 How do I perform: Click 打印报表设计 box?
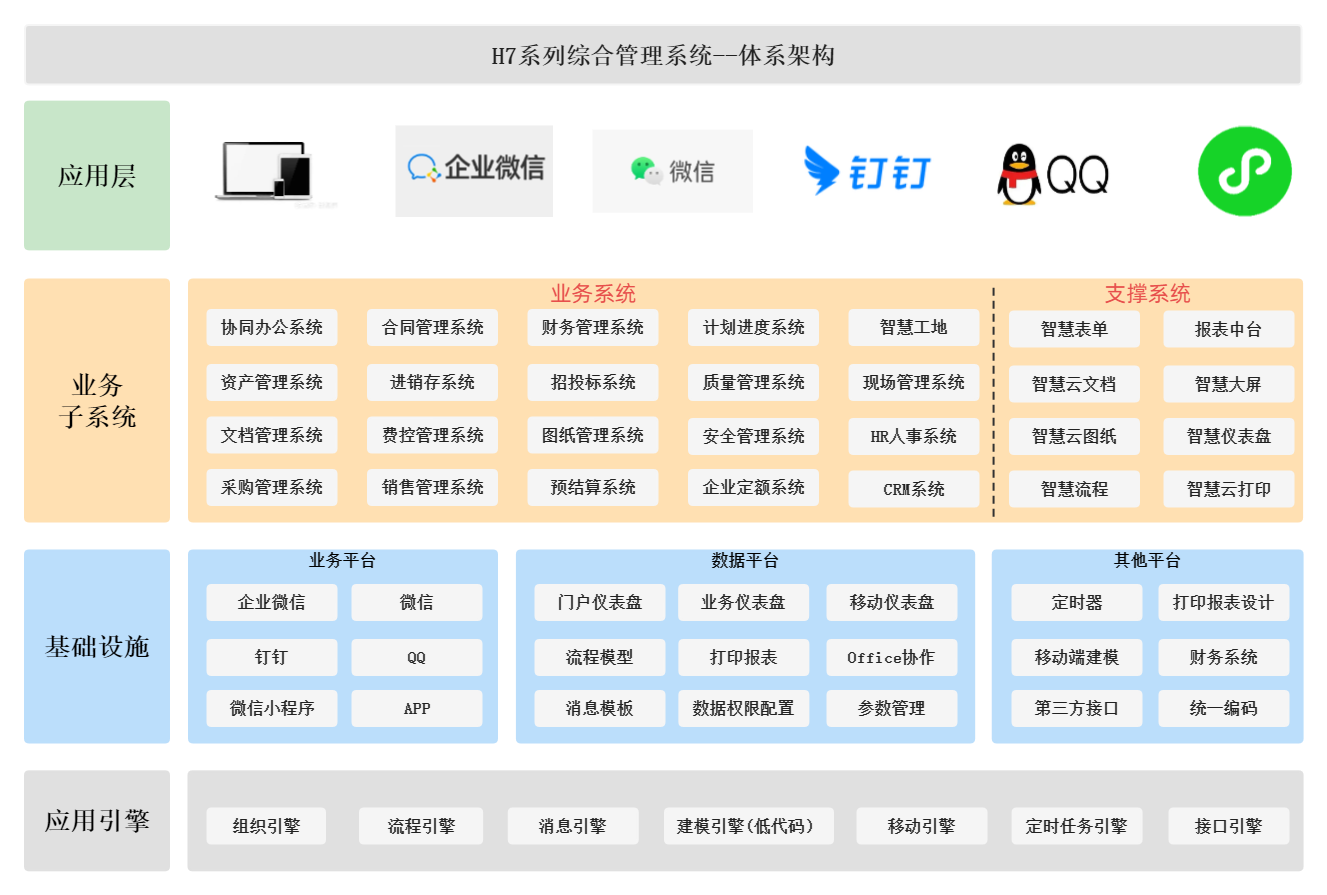1224,603
